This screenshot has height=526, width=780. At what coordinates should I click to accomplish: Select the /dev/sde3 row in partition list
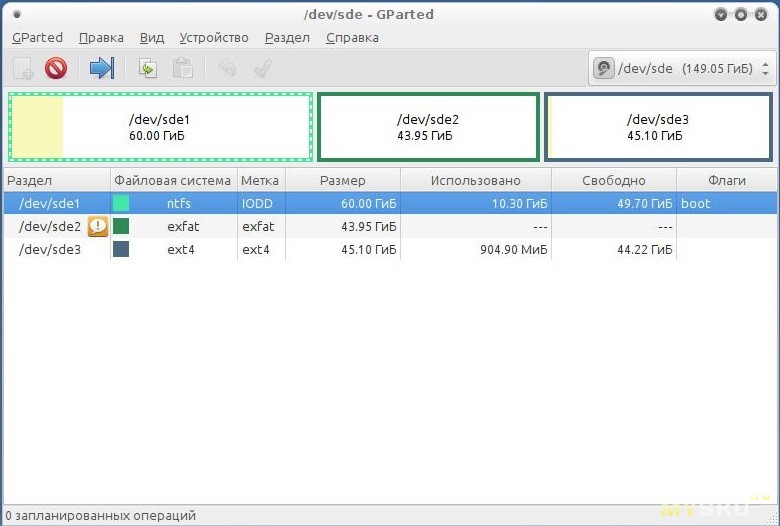coord(390,249)
